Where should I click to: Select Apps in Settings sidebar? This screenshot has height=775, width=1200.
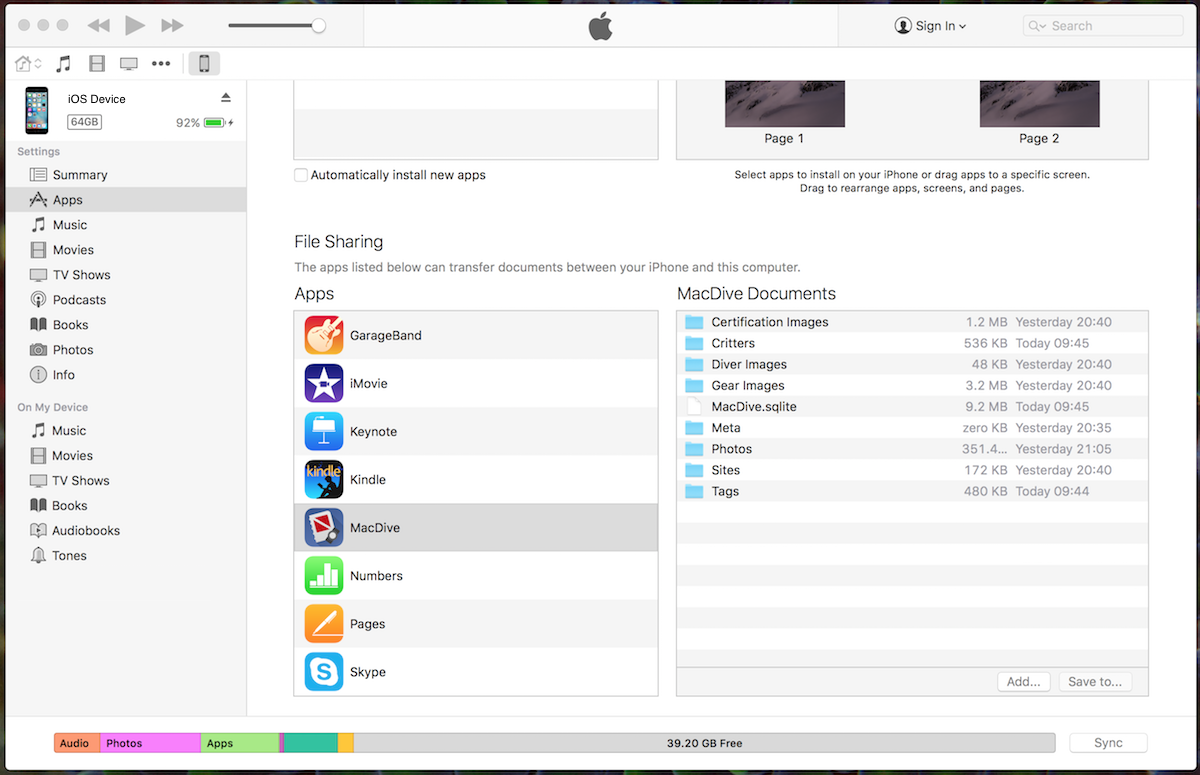point(125,200)
